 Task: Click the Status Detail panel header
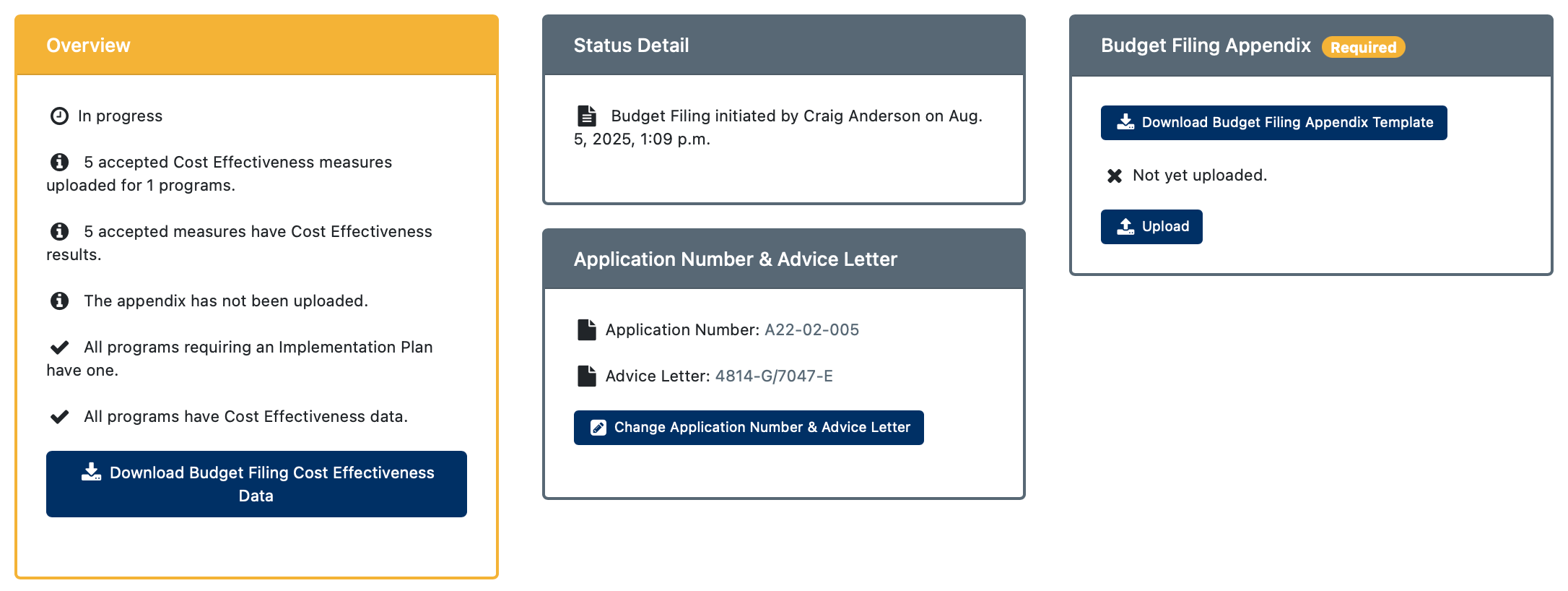tap(783, 45)
